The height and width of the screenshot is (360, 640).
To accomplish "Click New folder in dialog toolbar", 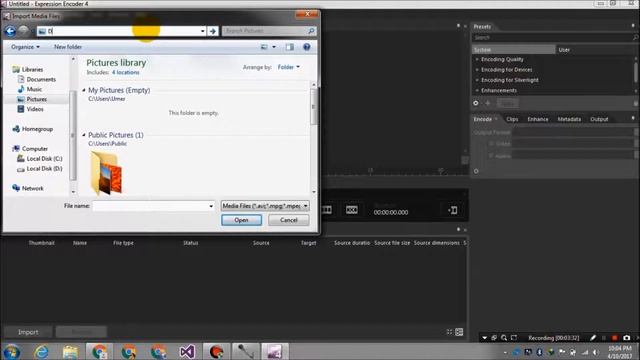I will [x=68, y=47].
